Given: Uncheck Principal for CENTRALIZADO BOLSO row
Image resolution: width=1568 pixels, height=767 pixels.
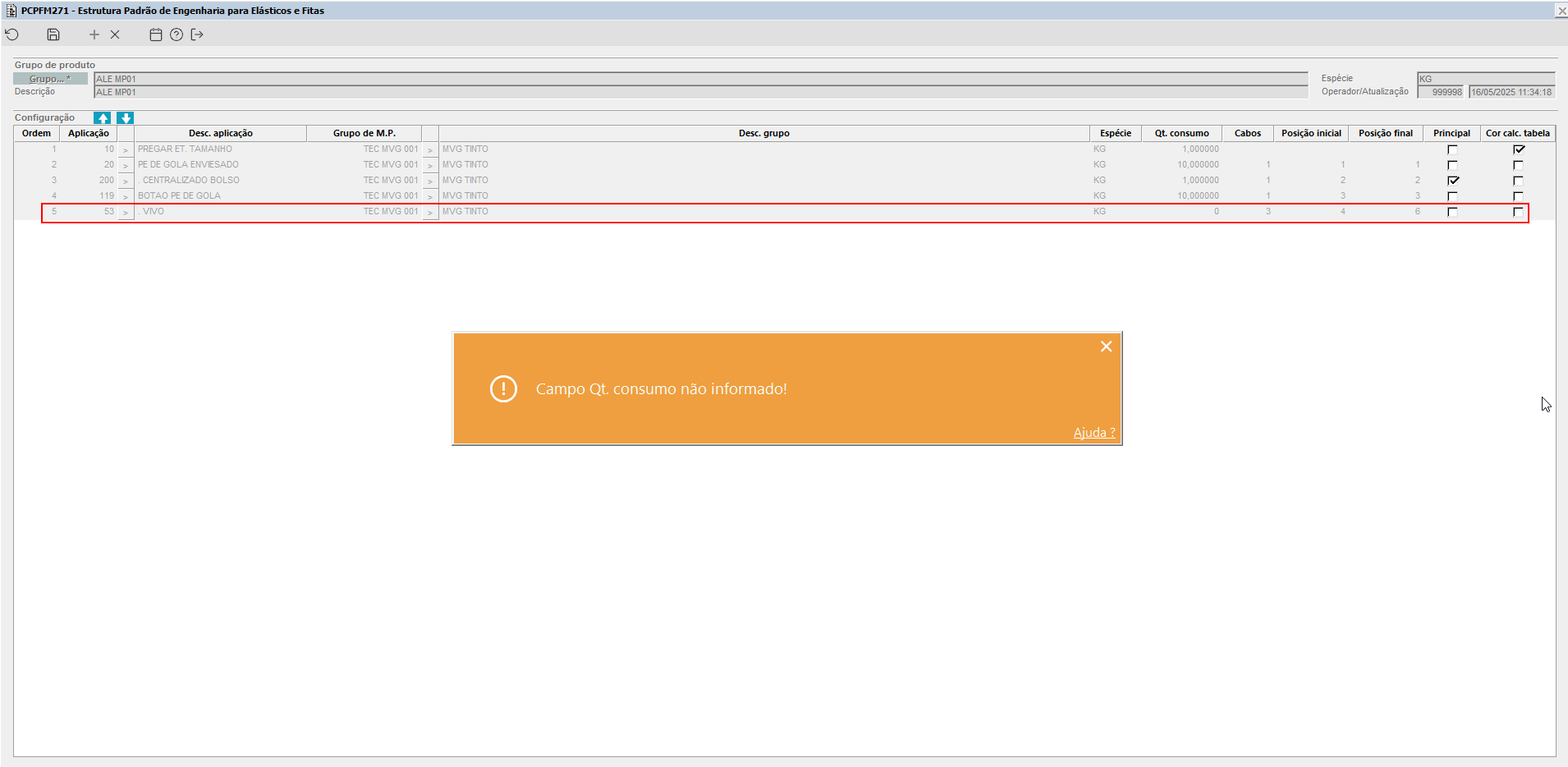Looking at the screenshot, I should click(x=1453, y=181).
